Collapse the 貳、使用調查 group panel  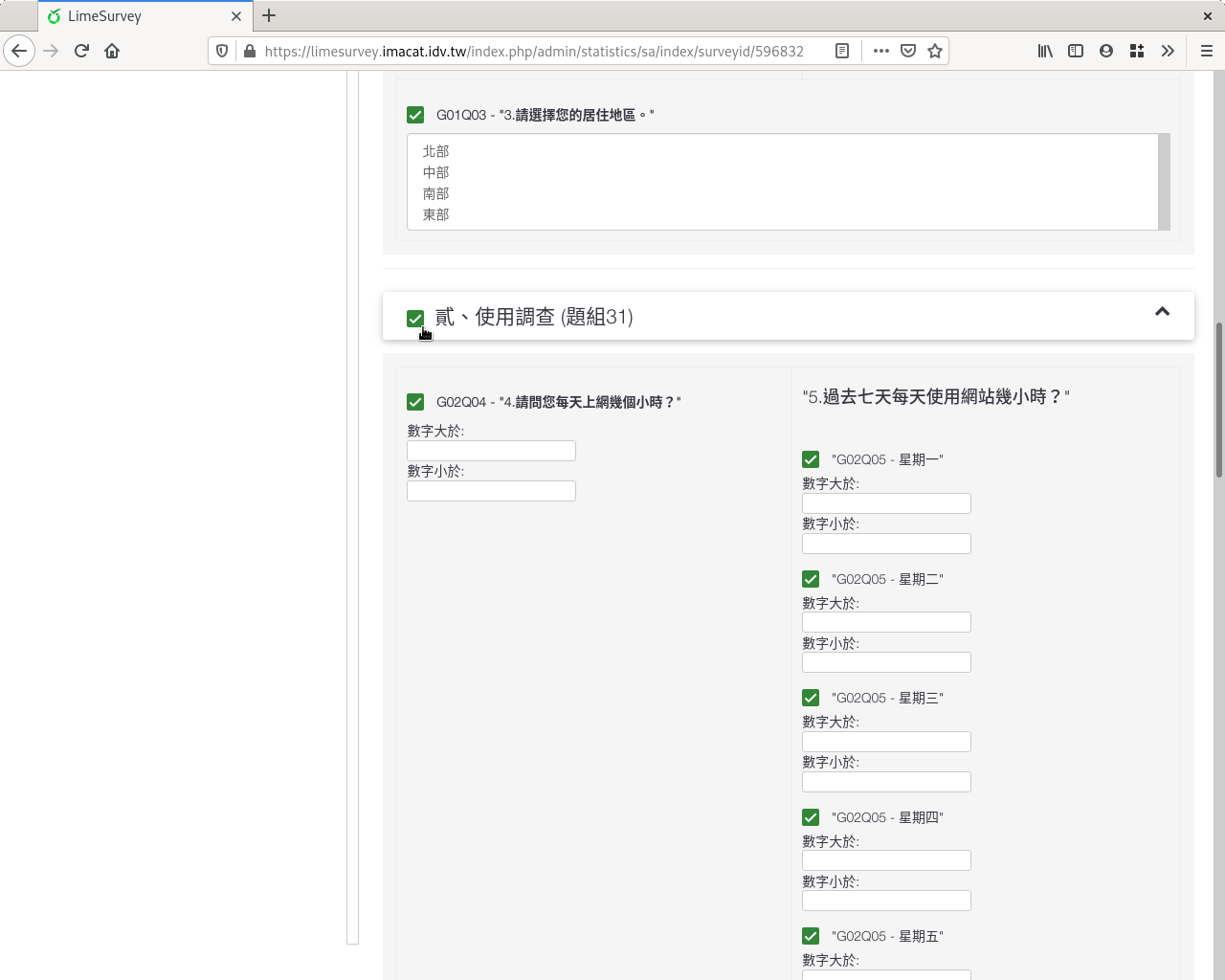(1162, 311)
